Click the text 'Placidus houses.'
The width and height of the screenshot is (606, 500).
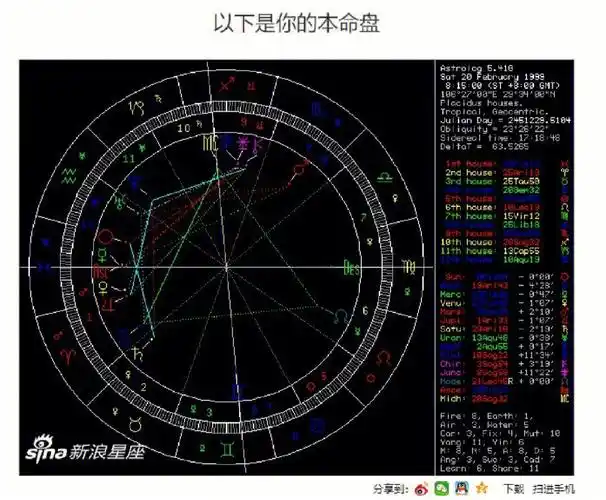pyautogui.click(x=482, y=103)
